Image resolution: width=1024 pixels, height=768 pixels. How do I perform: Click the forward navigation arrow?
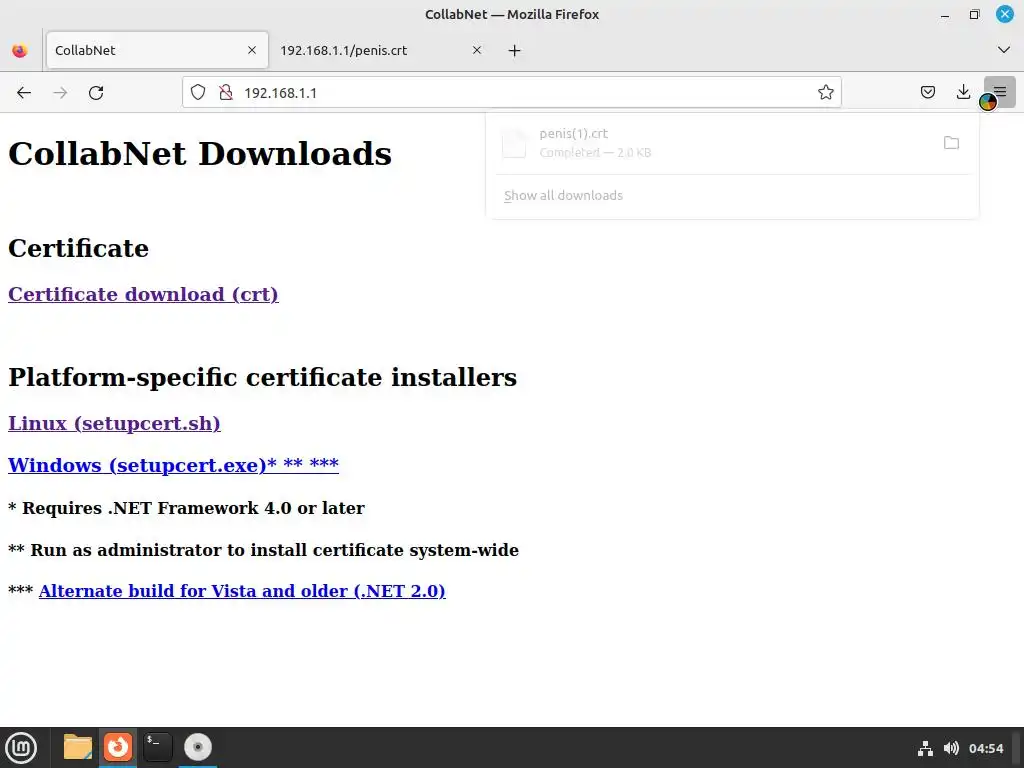pos(60,93)
